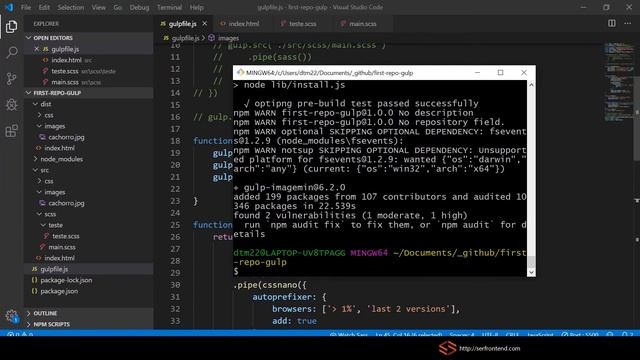Select the gulpfile.js editor tab

[x=182, y=24]
